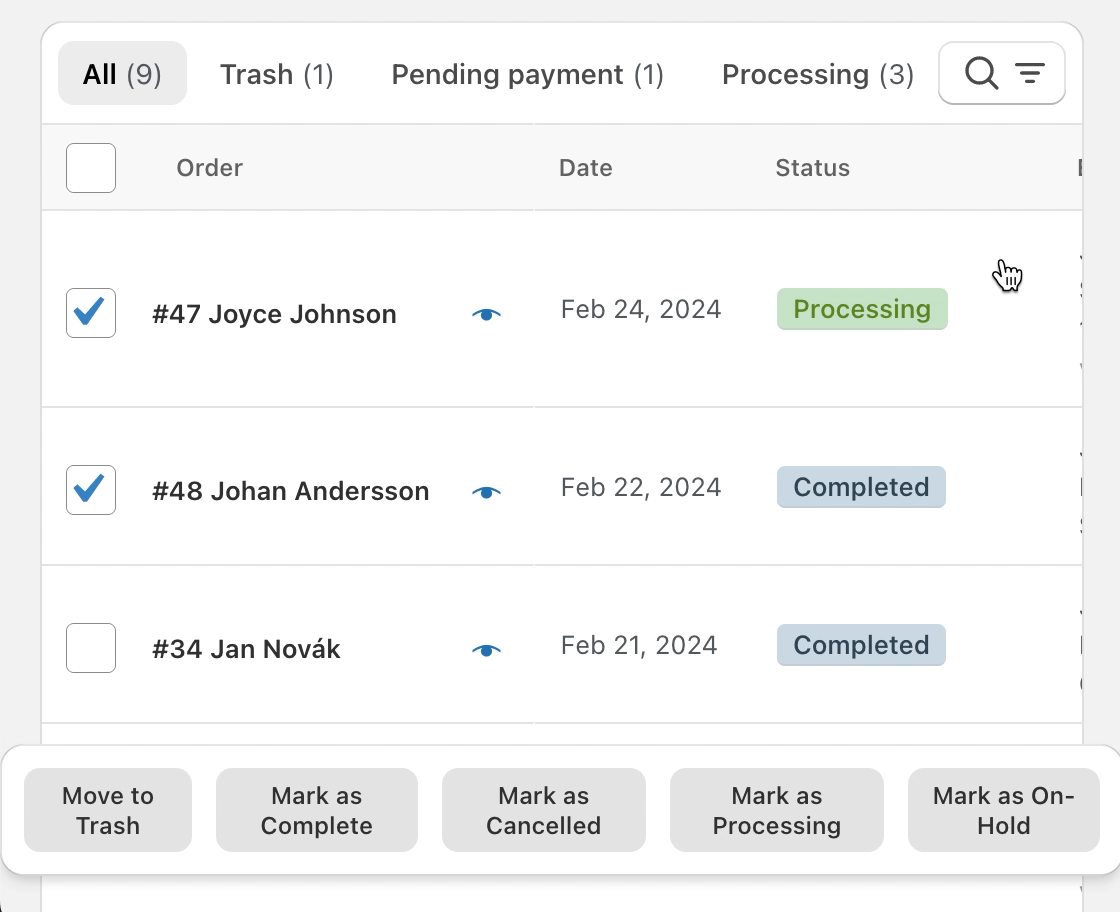Screen dimensions: 1120x912
Task: Uncheck order #48 Johan Andersson
Action: pos(90,490)
